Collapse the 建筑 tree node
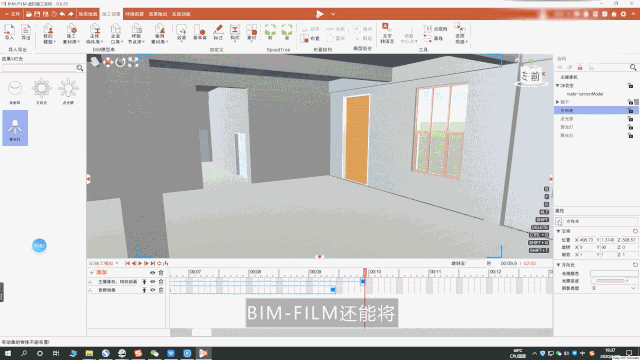This screenshot has width=640, height=360. coord(558,85)
